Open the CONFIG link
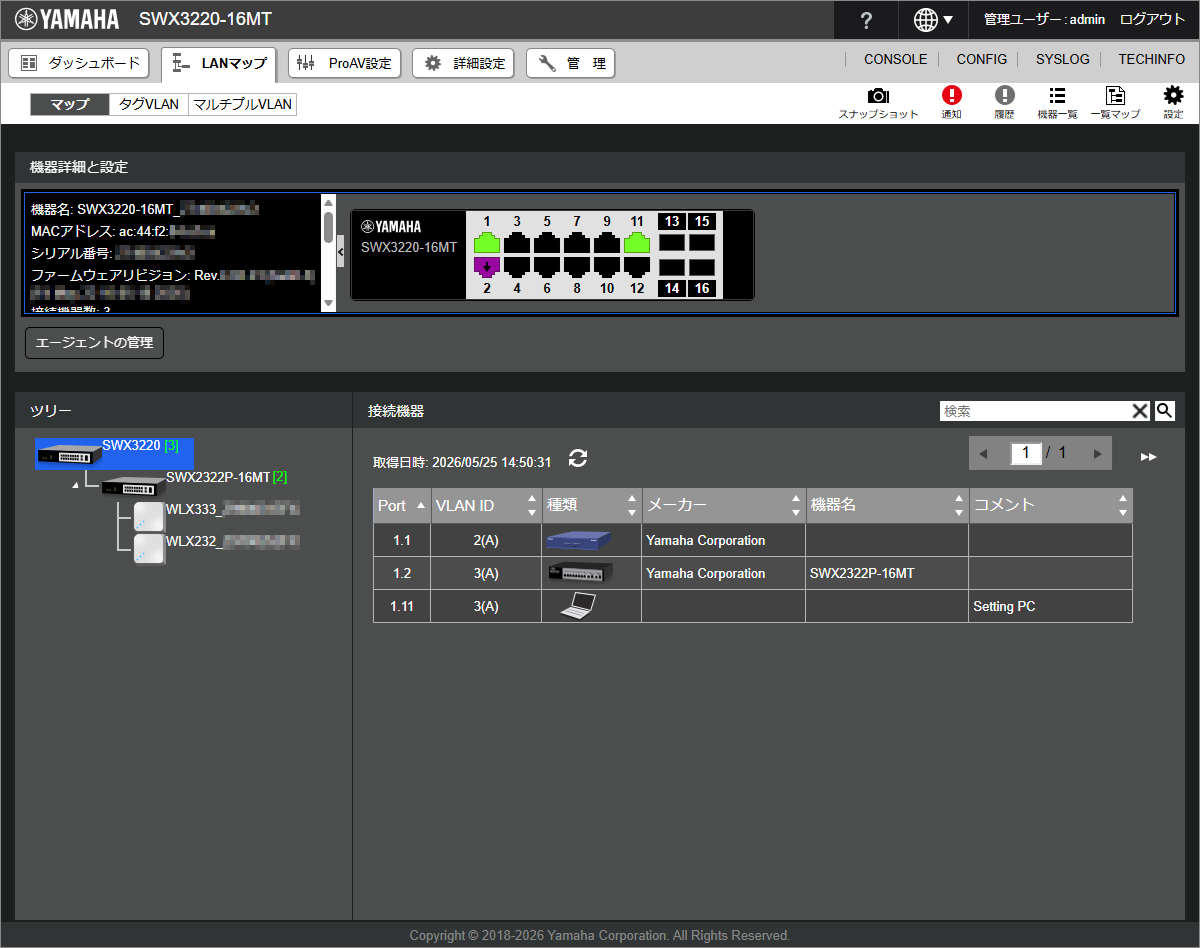 (982, 60)
